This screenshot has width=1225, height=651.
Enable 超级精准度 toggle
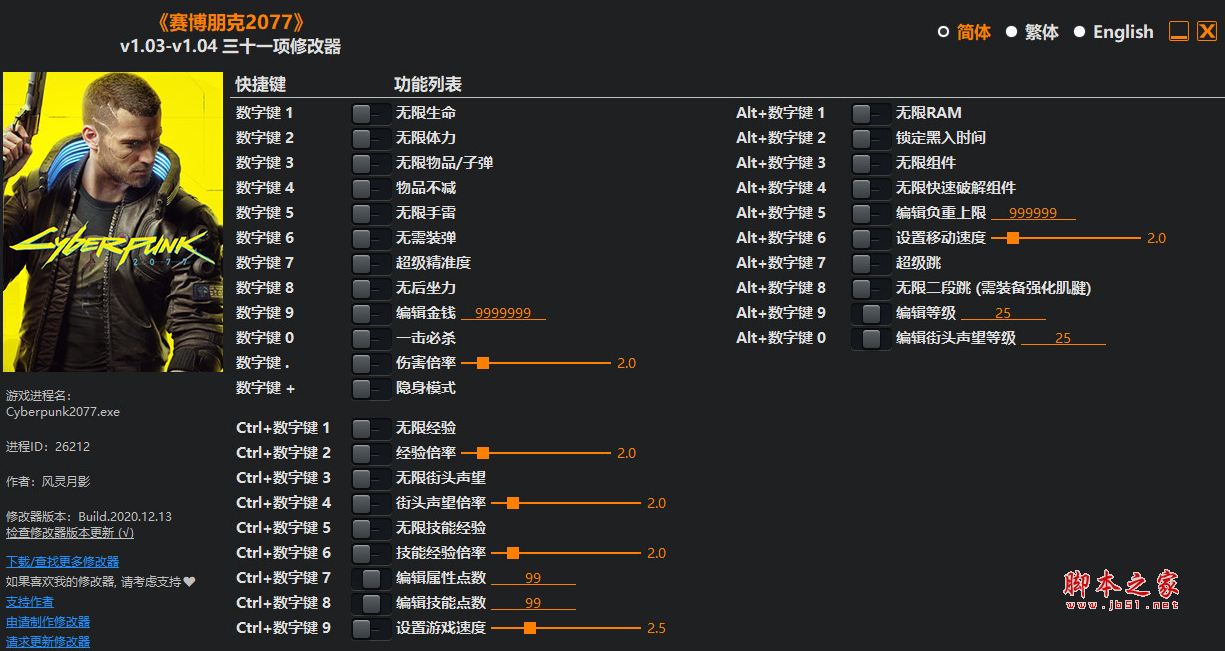pyautogui.click(x=371, y=263)
